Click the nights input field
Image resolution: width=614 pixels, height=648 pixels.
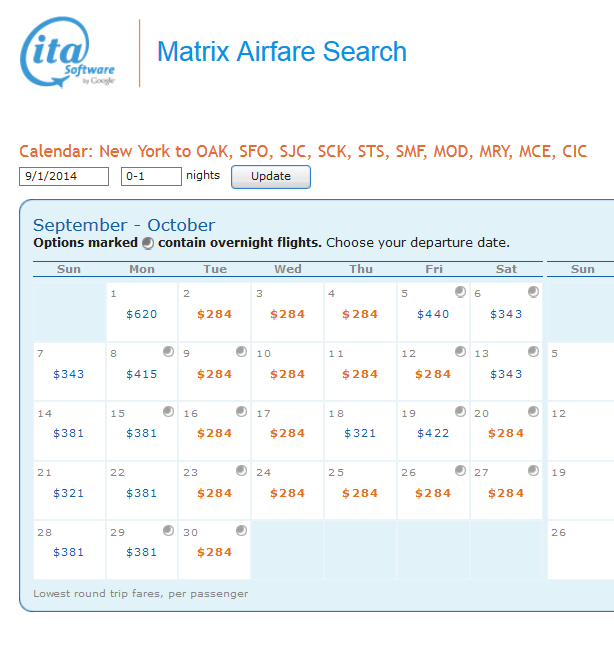(151, 177)
